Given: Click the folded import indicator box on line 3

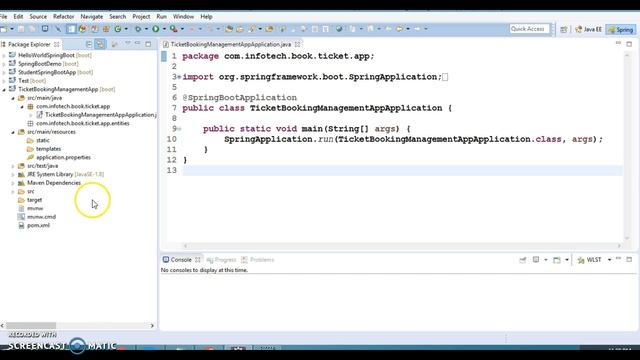Looking at the screenshot, I should (x=445, y=77).
